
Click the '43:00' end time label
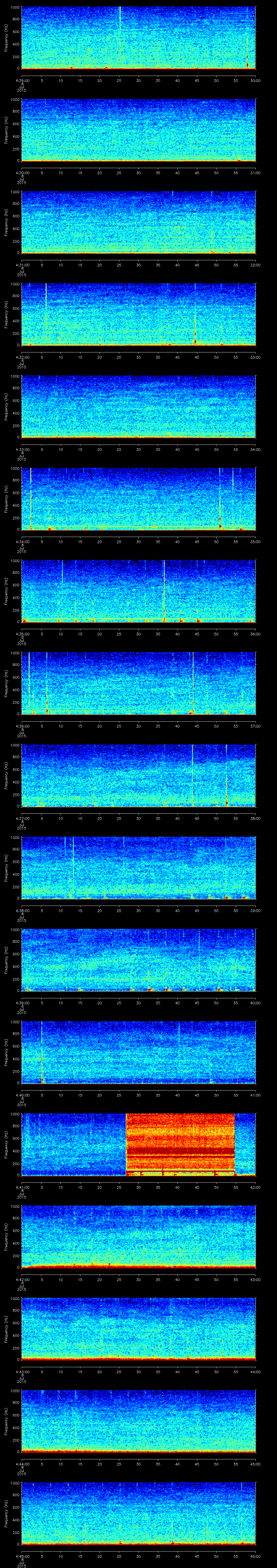(x=255, y=1279)
